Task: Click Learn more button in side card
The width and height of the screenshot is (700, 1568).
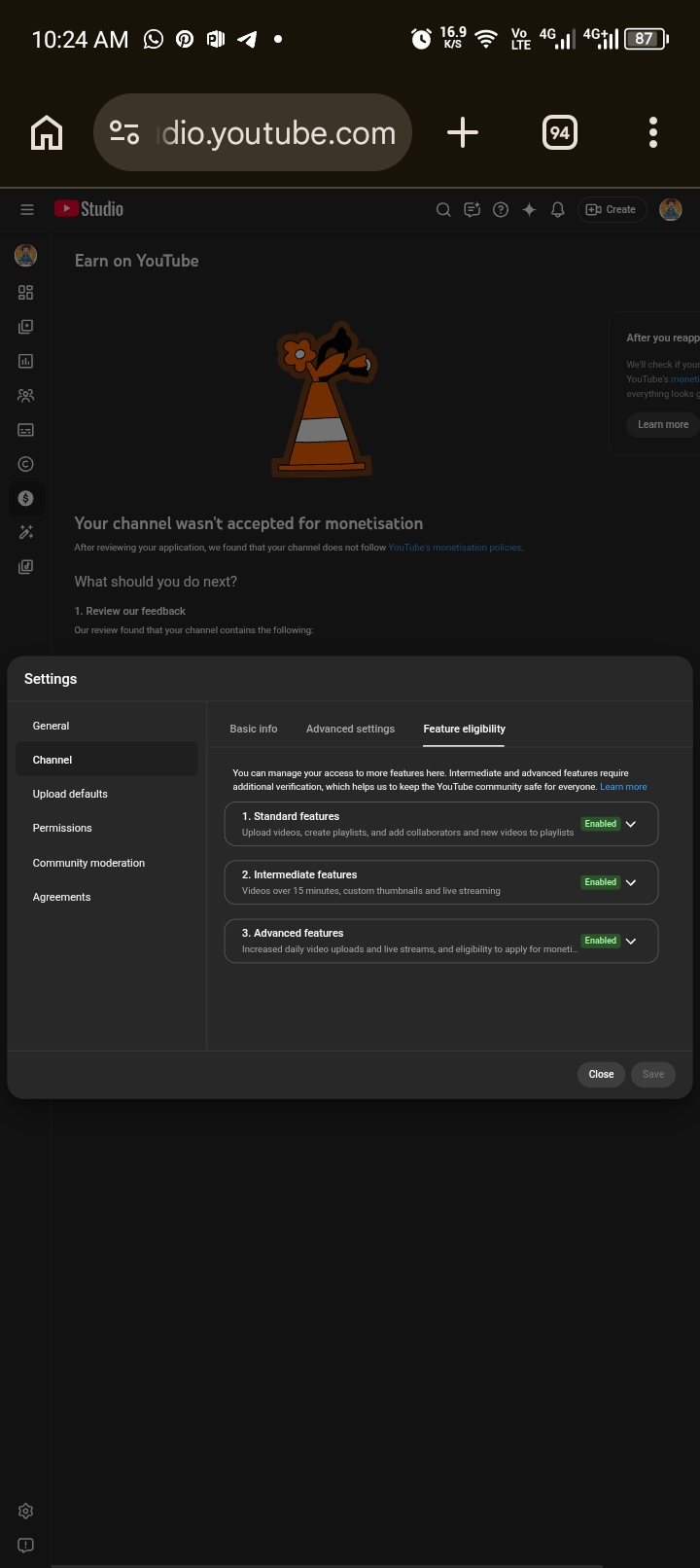Action: point(663,424)
